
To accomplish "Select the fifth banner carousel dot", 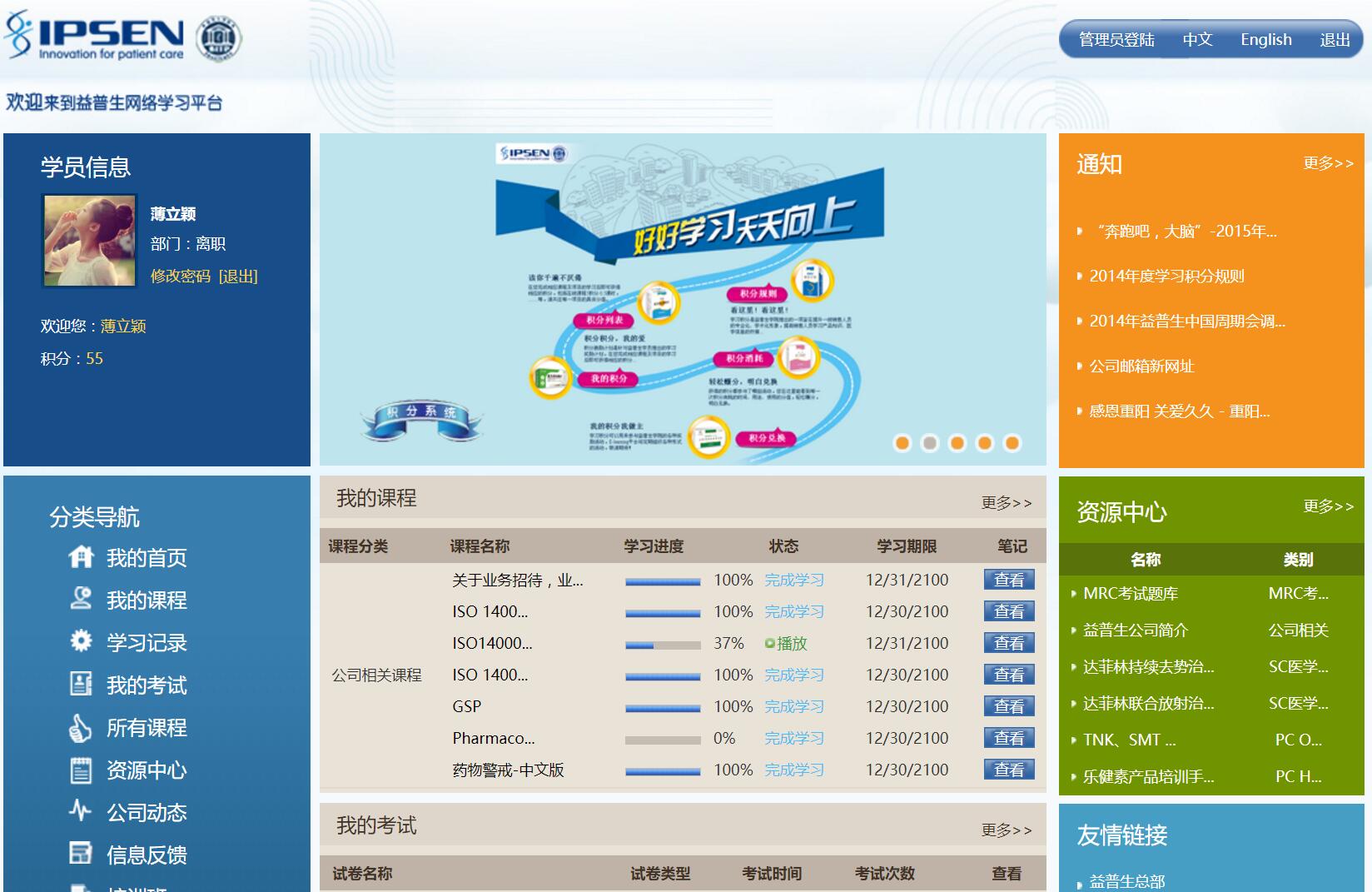I will point(1012,443).
